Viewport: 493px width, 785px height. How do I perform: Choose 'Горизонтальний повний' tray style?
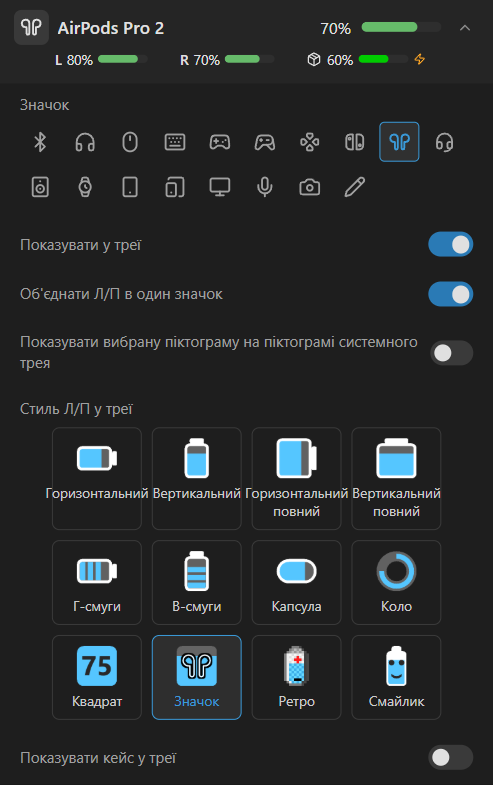click(296, 479)
